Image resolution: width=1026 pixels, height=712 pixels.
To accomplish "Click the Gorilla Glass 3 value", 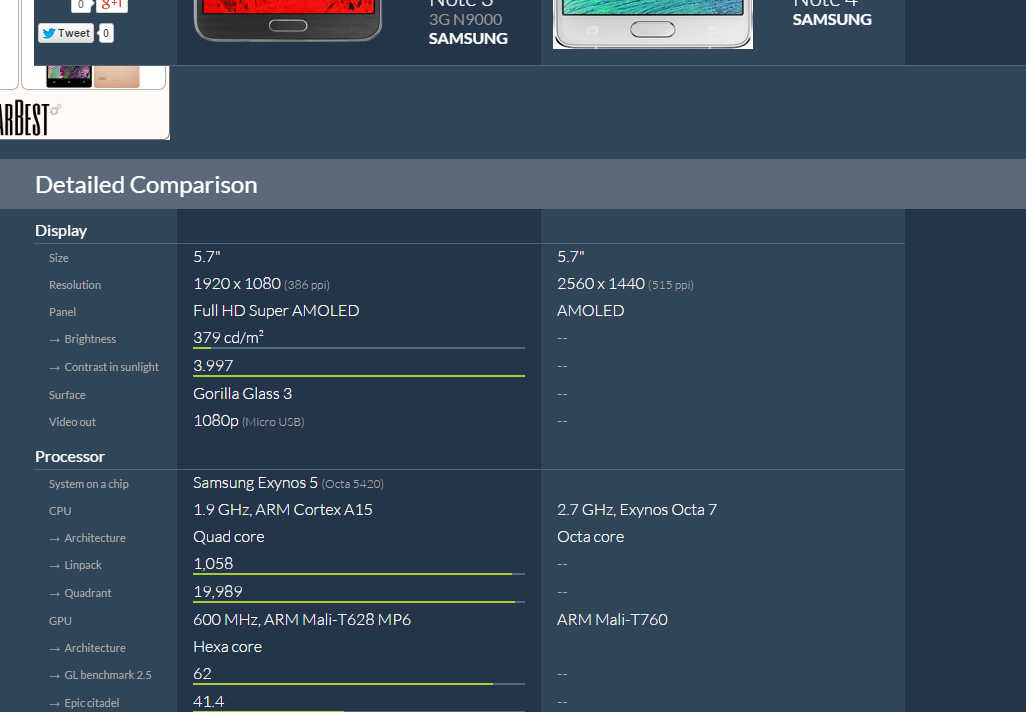I will pyautogui.click(x=243, y=393).
